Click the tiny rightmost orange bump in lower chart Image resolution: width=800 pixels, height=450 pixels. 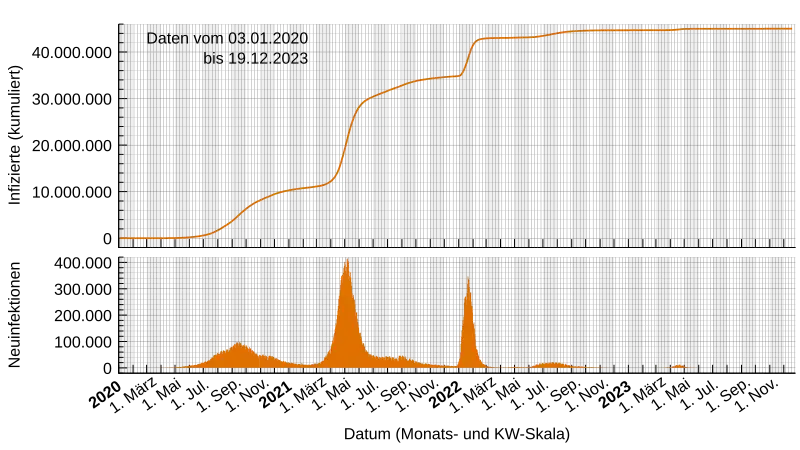tap(678, 367)
